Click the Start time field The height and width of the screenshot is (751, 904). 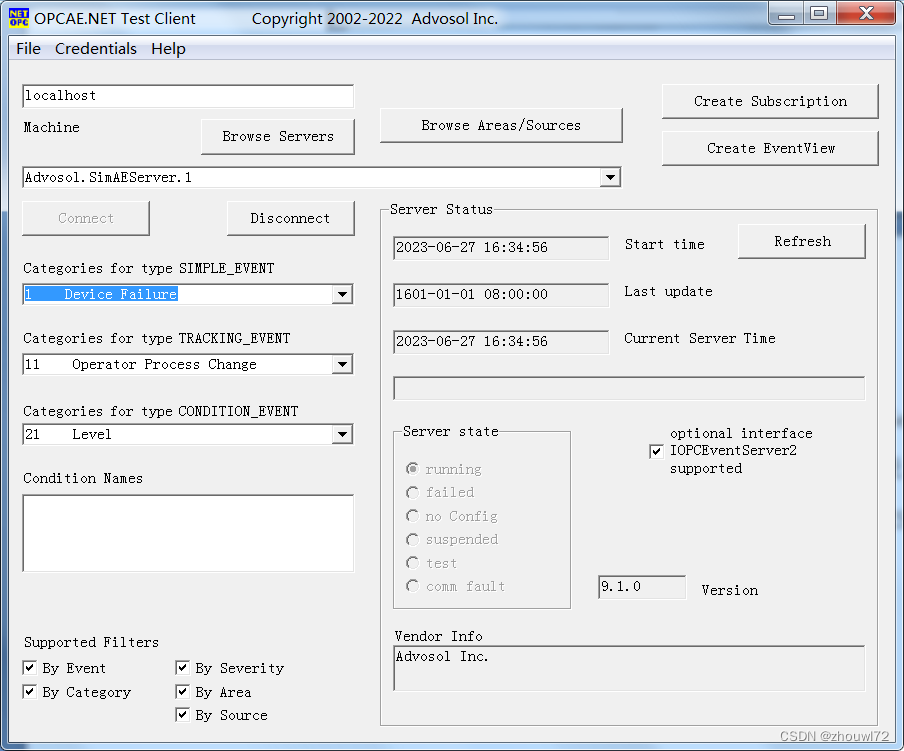(501, 248)
